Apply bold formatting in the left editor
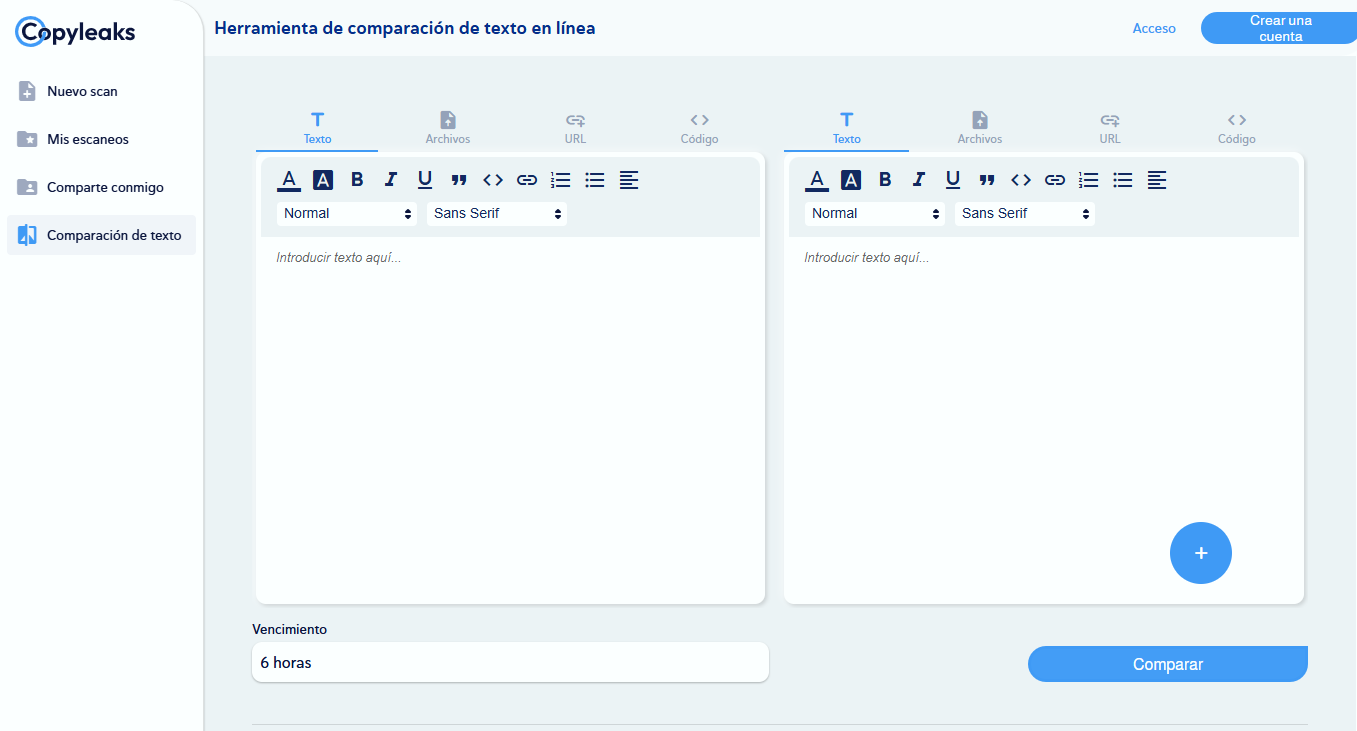The image size is (1357, 731). click(x=356, y=179)
